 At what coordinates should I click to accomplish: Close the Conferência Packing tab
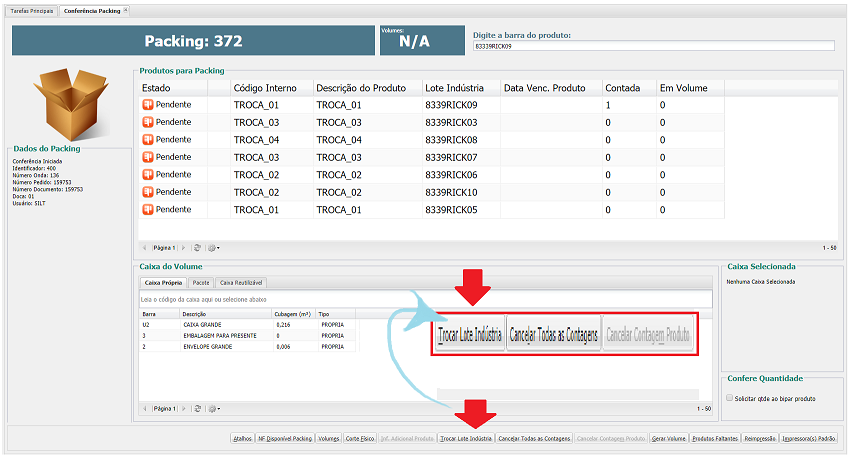(x=126, y=9)
